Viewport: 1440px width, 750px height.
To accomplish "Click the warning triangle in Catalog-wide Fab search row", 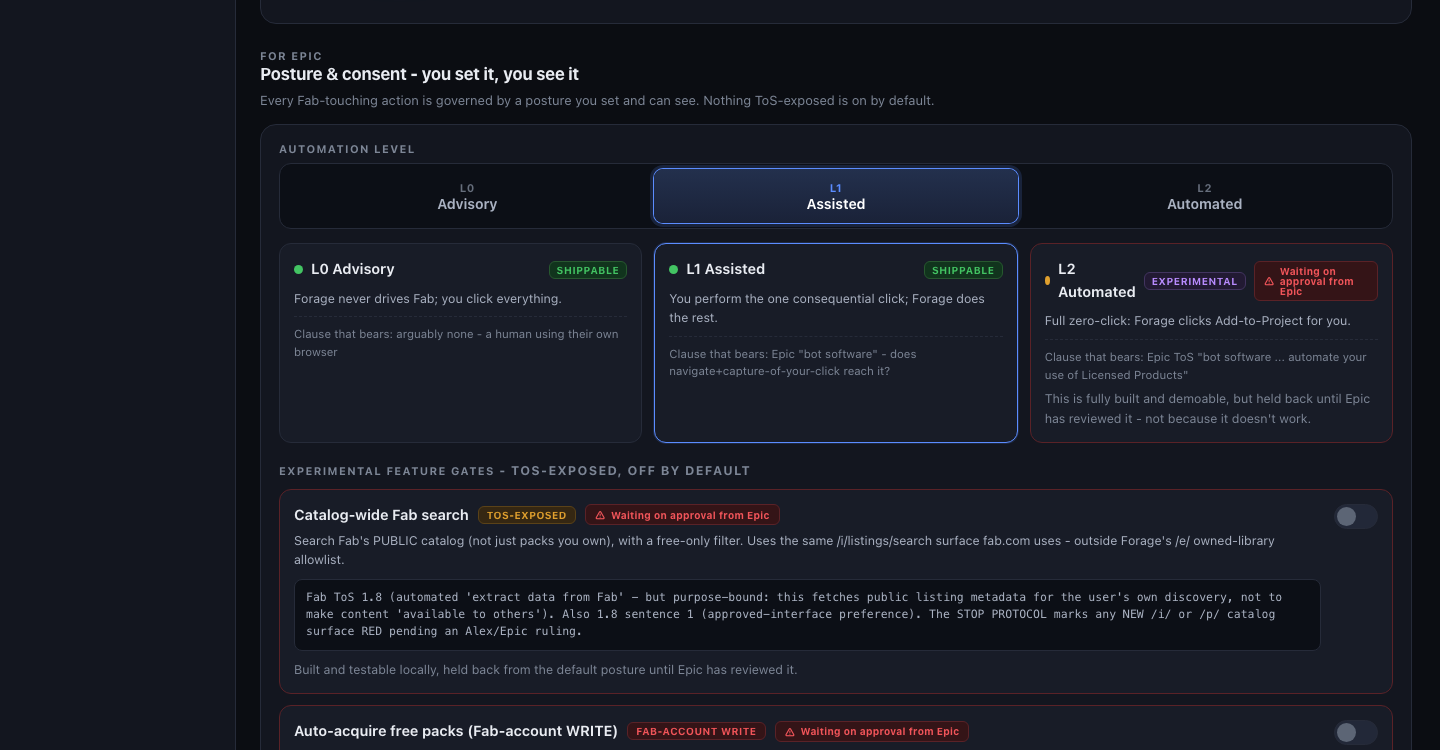I will (600, 516).
